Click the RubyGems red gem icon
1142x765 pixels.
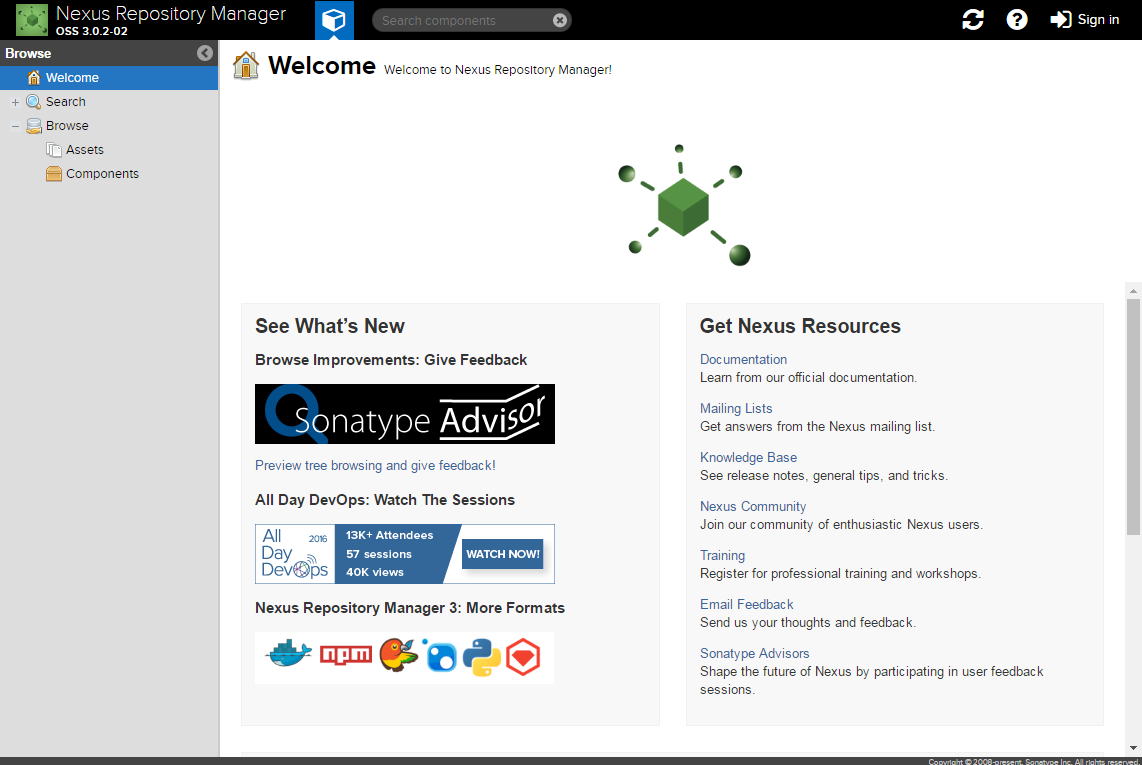[x=523, y=658]
